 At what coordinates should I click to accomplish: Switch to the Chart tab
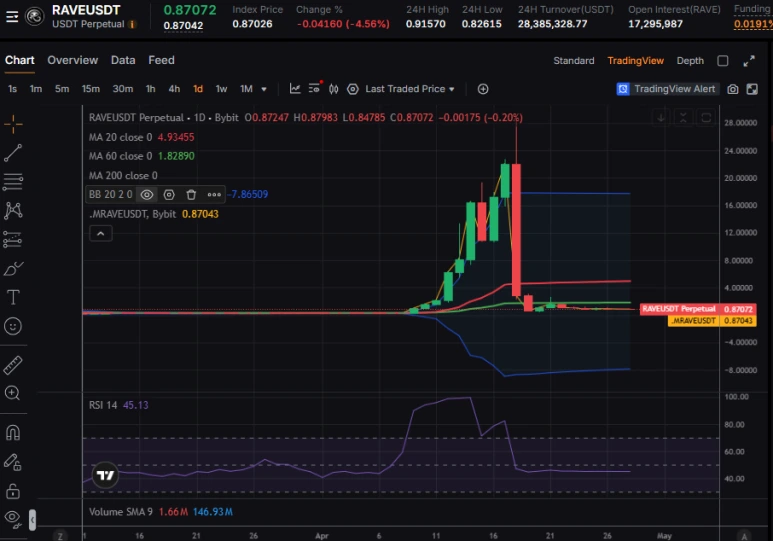coord(20,60)
